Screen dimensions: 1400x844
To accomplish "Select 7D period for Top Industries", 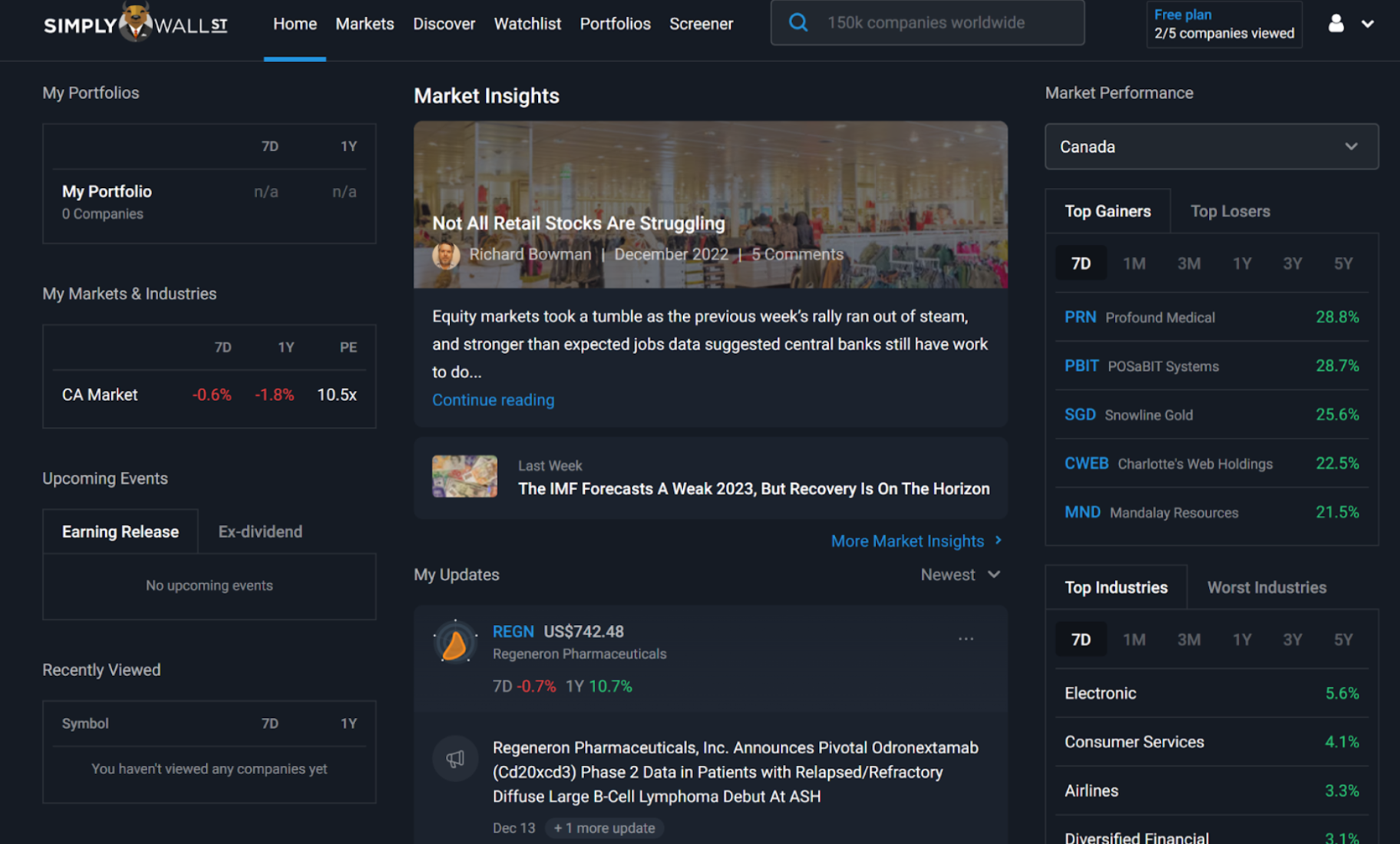I will pyautogui.click(x=1081, y=640).
